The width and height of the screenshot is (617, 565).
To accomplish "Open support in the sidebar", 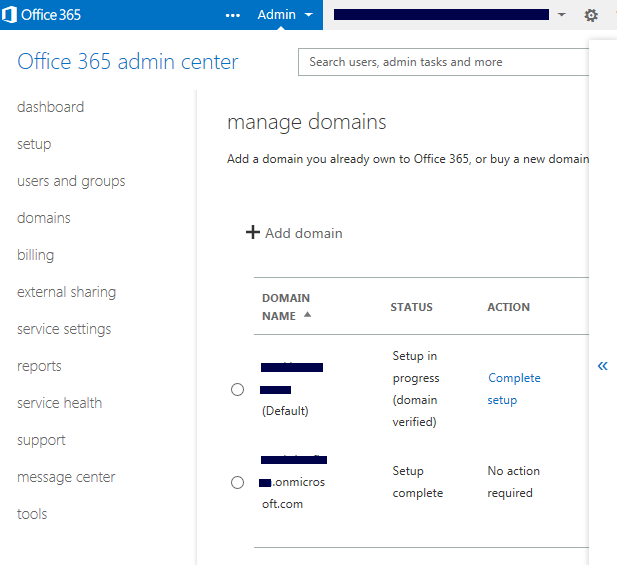I will [41, 440].
